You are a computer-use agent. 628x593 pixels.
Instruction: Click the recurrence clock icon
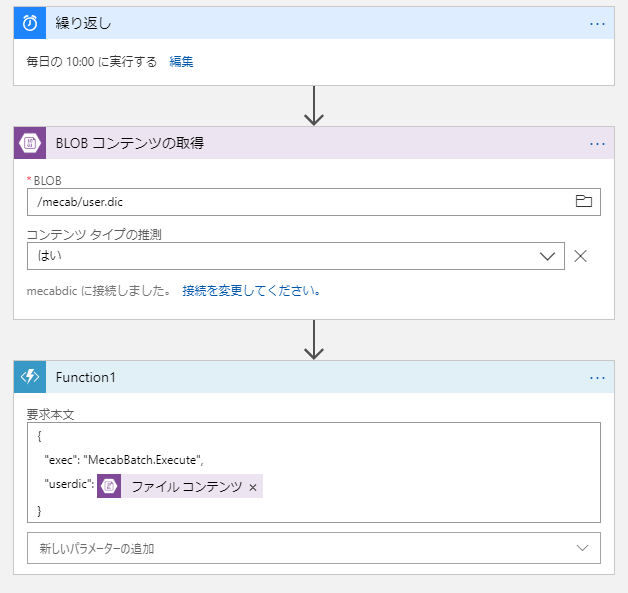(x=29, y=23)
